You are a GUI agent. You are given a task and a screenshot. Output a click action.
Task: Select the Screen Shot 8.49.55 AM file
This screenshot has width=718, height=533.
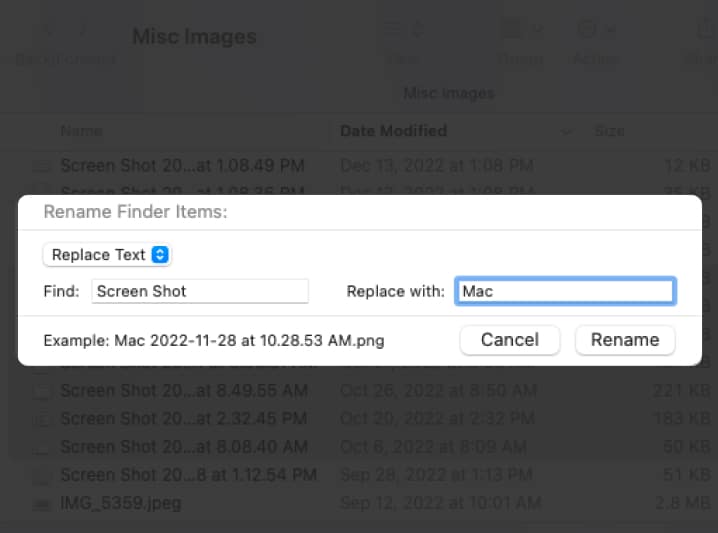(182, 390)
